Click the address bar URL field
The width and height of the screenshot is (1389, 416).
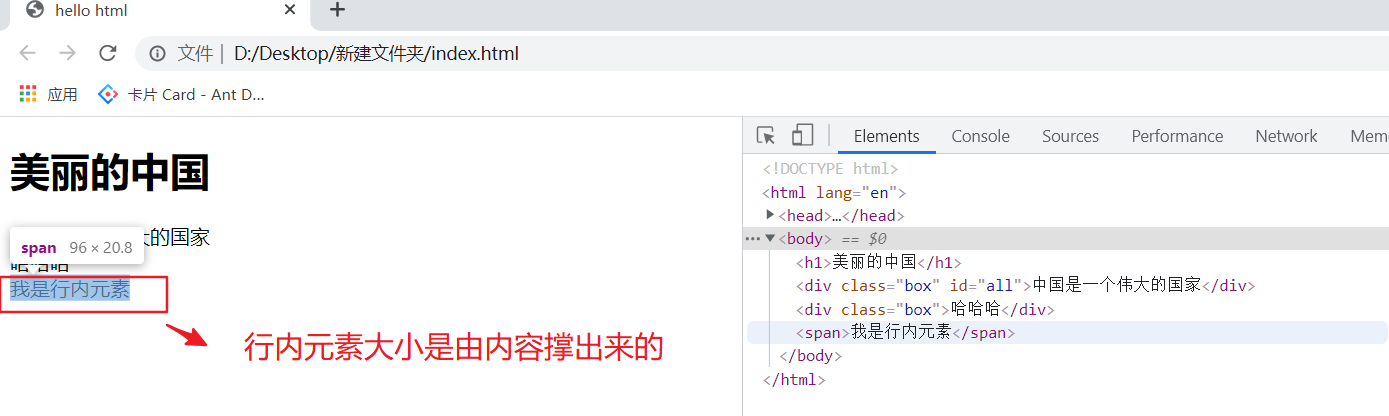(x=600, y=53)
